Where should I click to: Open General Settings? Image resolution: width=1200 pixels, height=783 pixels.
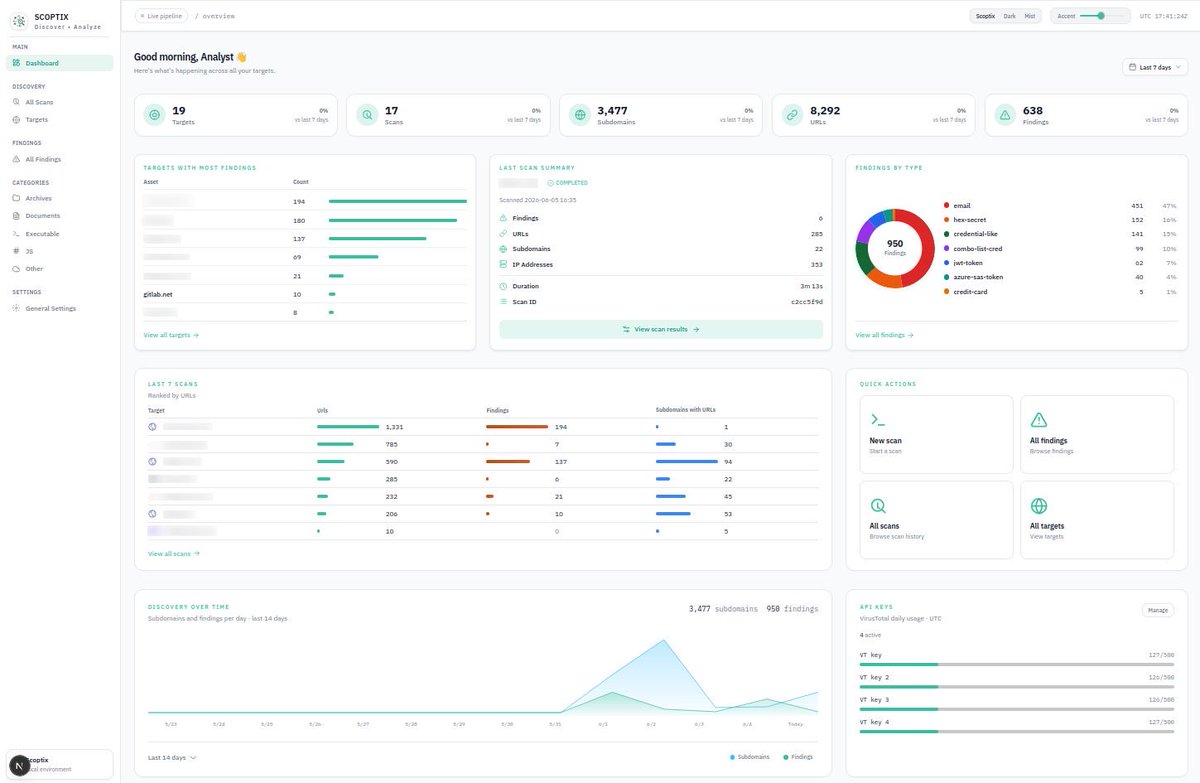point(60,308)
